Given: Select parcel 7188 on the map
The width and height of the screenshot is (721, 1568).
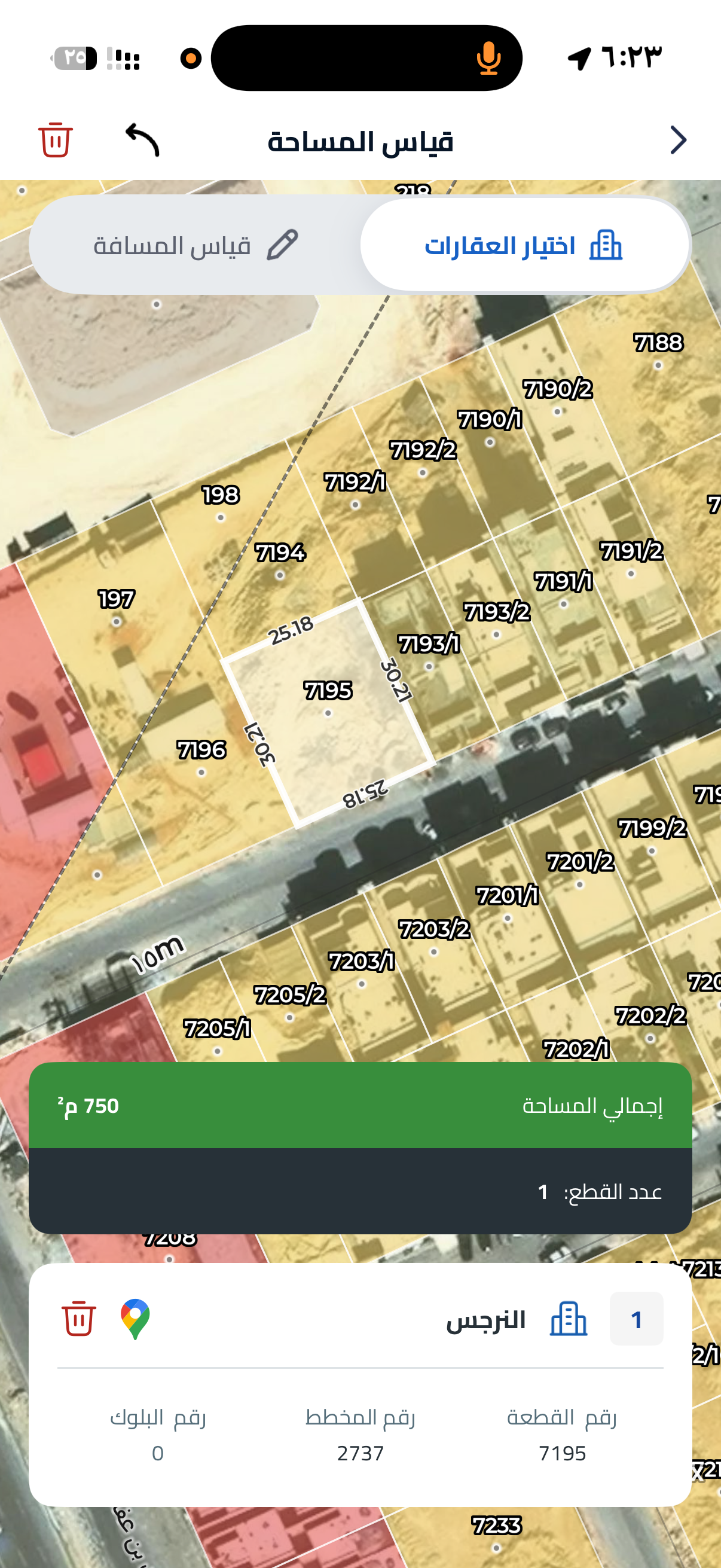Looking at the screenshot, I should pos(658,343).
